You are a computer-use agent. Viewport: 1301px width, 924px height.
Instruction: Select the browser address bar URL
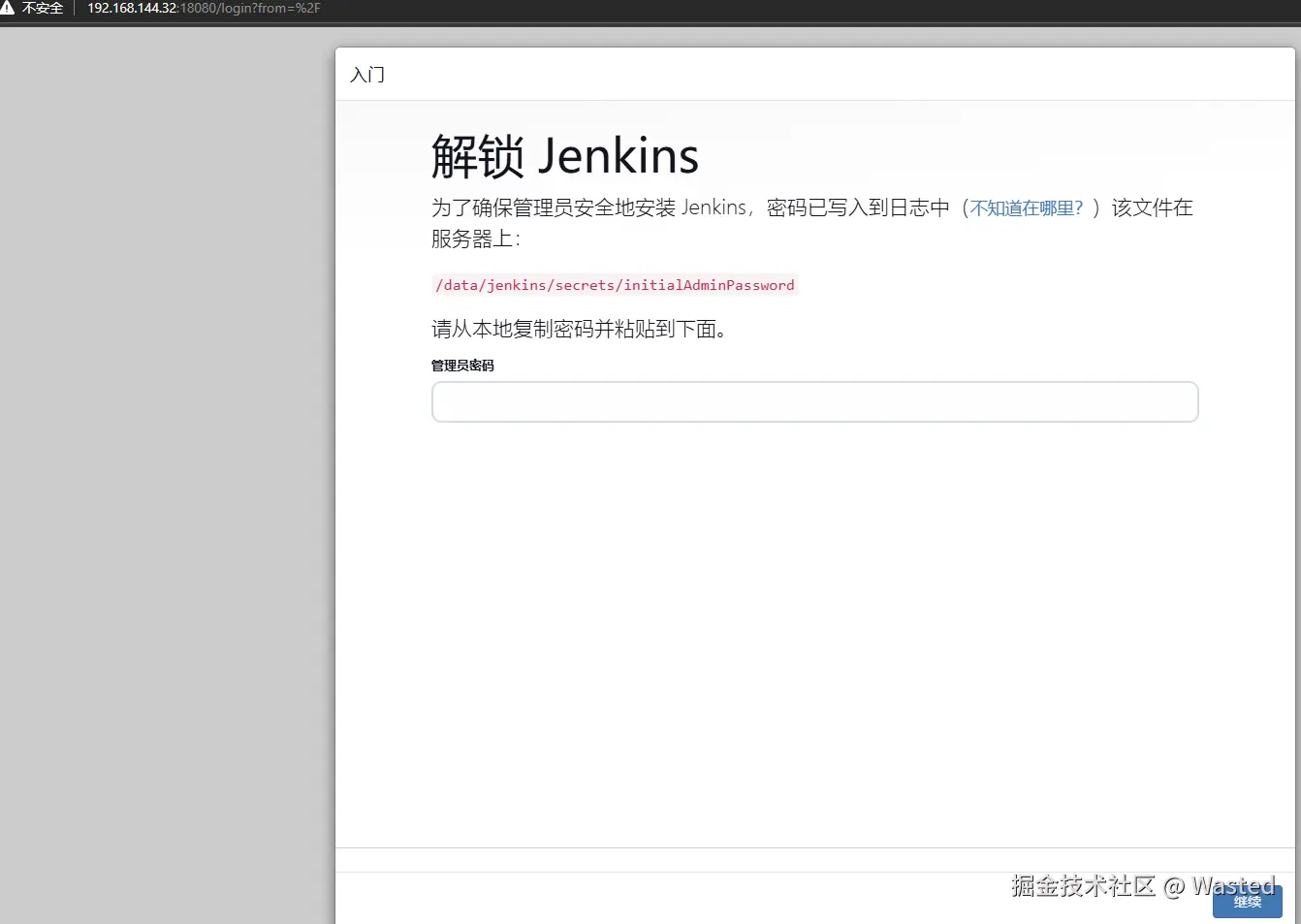pos(204,8)
